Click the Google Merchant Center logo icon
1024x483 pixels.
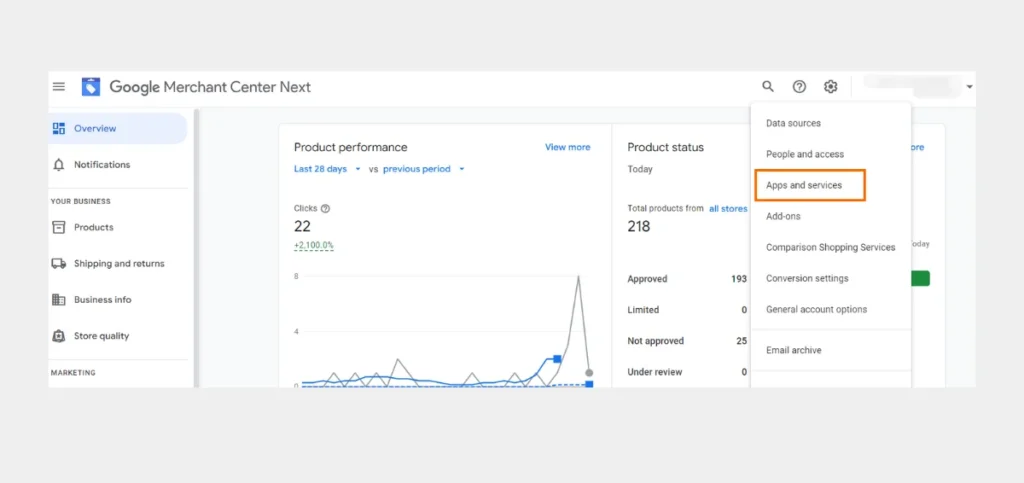coord(91,87)
